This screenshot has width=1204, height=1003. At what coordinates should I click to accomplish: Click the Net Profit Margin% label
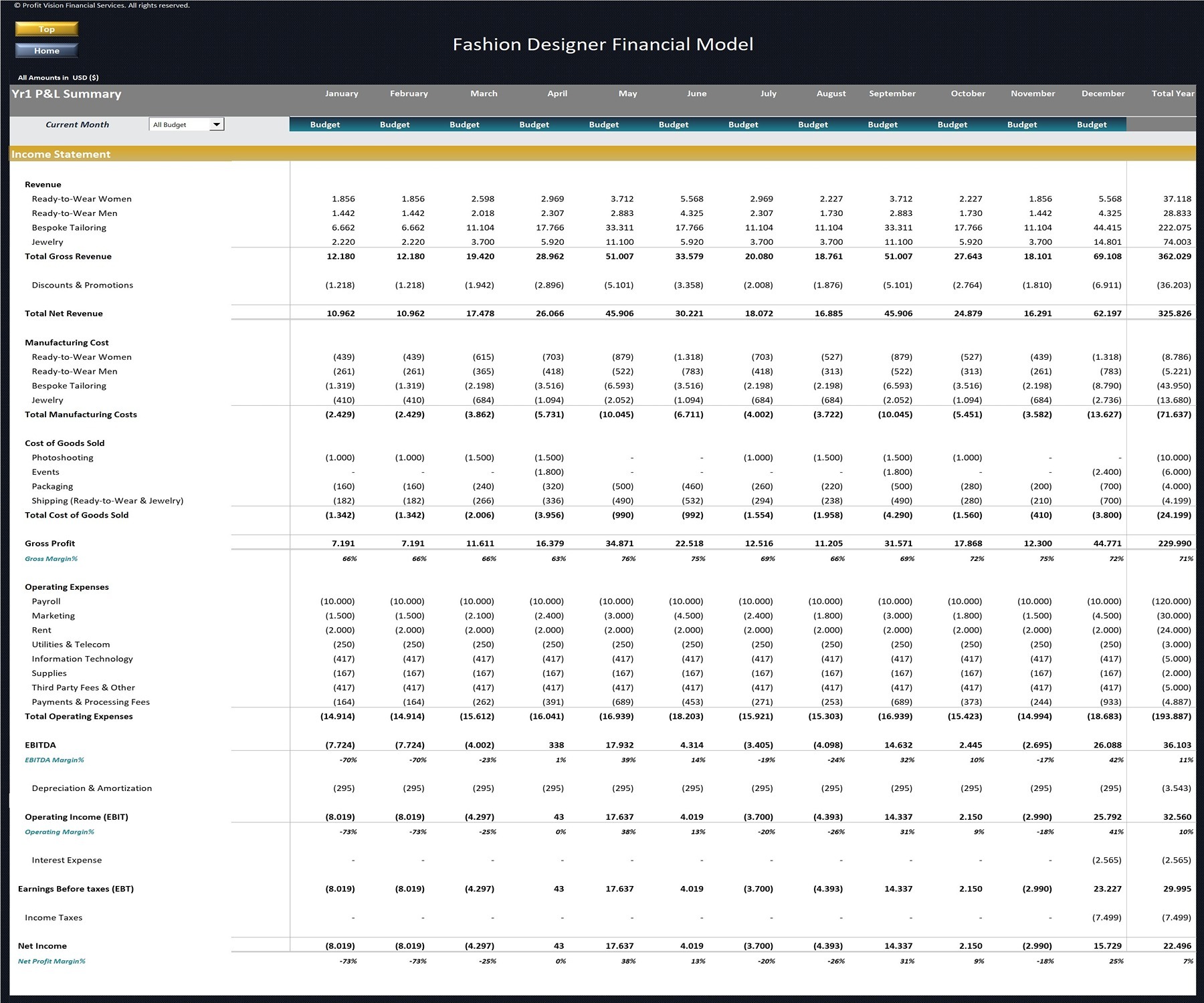(x=52, y=961)
